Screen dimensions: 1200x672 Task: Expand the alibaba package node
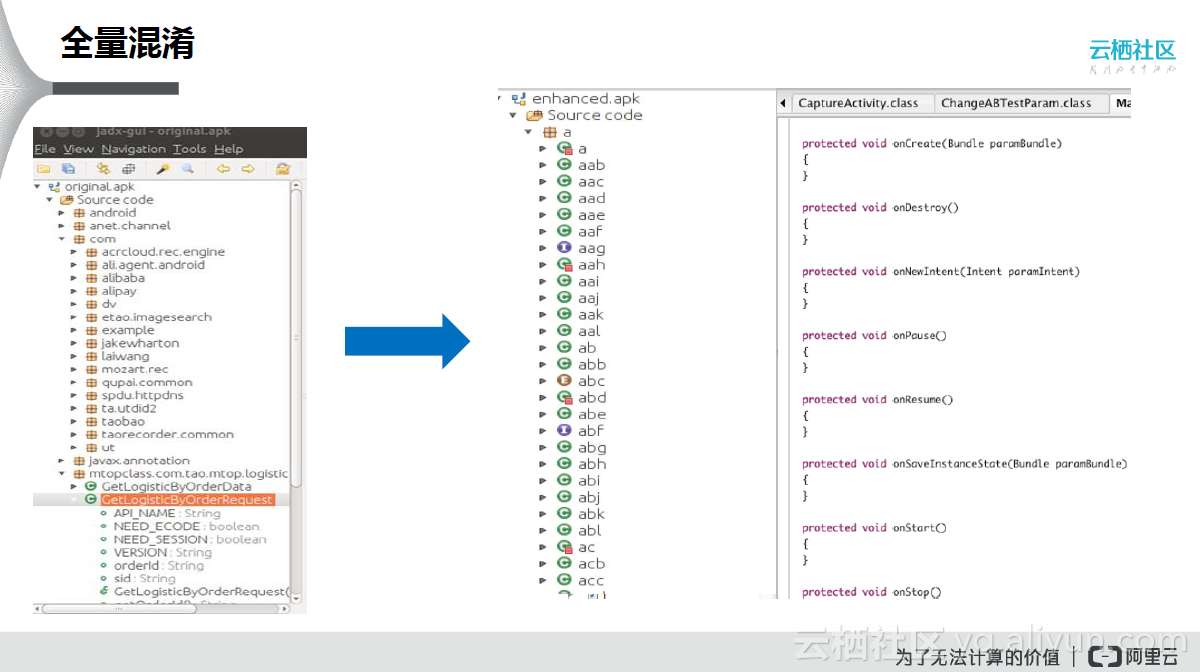click(74, 279)
